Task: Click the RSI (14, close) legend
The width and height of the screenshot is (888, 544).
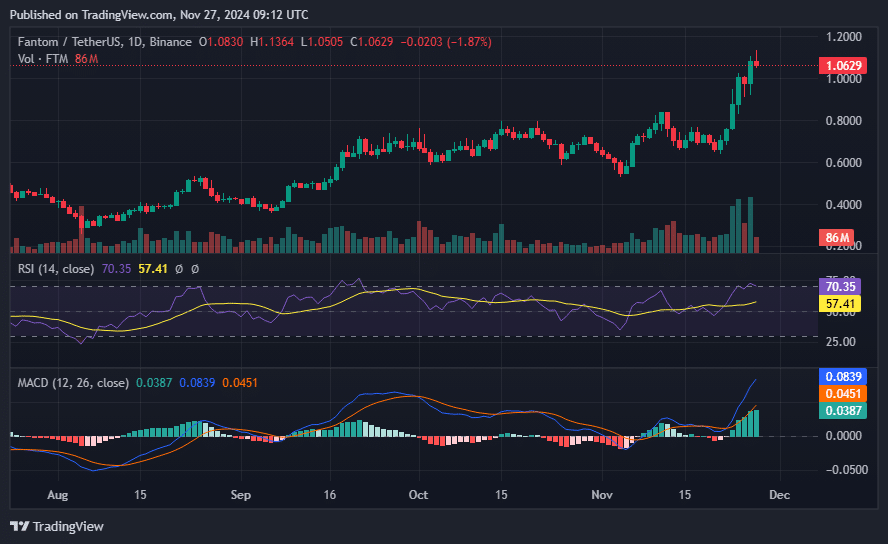Action: click(x=56, y=269)
